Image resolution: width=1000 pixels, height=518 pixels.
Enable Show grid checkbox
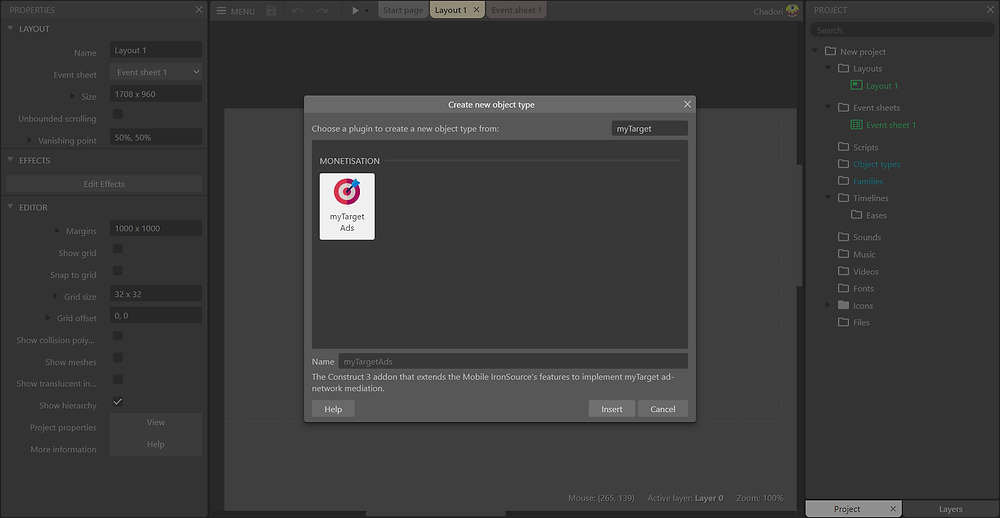(117, 249)
